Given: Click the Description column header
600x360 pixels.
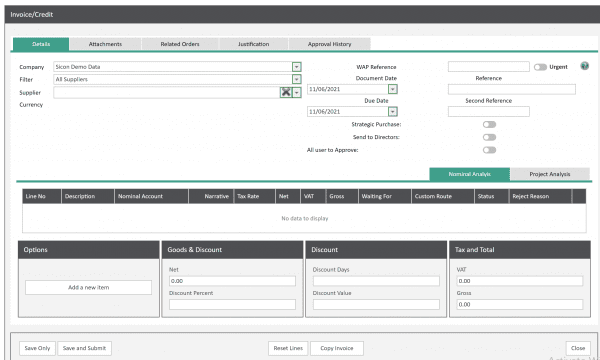Looking at the screenshot, I should point(88,196).
